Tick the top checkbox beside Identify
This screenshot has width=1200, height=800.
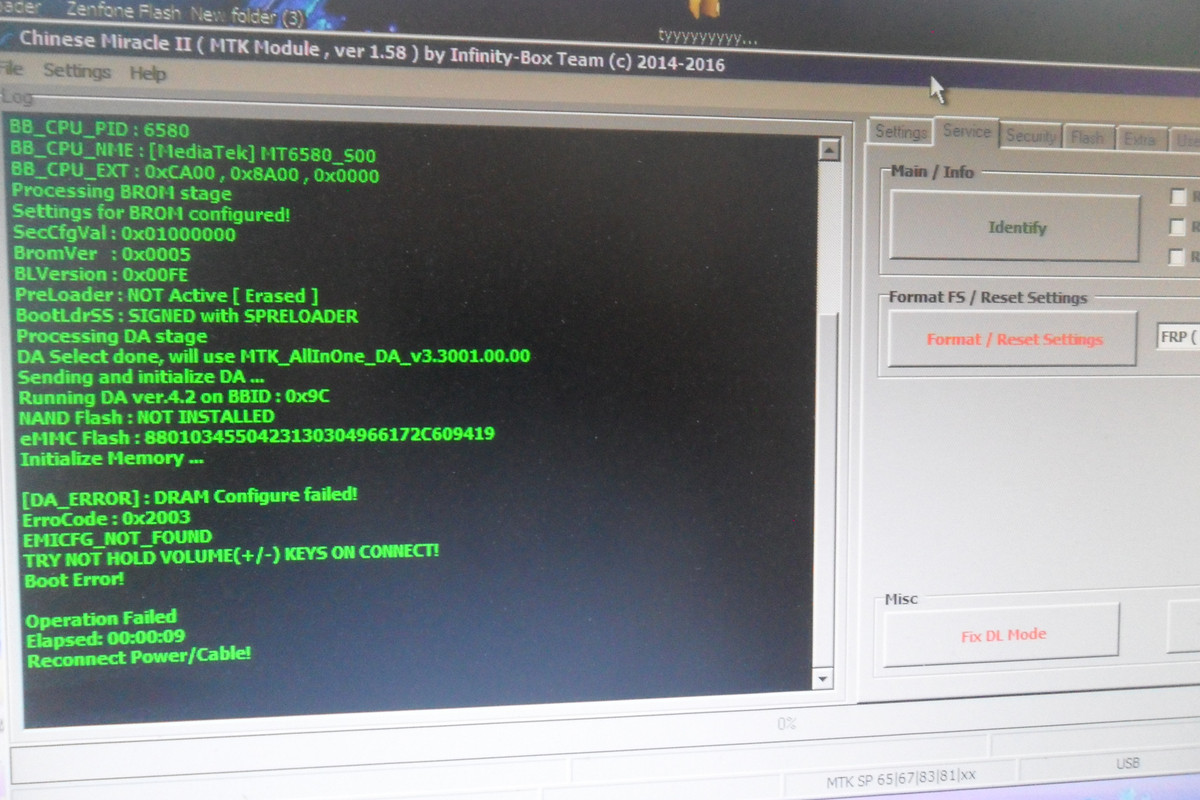point(1178,198)
